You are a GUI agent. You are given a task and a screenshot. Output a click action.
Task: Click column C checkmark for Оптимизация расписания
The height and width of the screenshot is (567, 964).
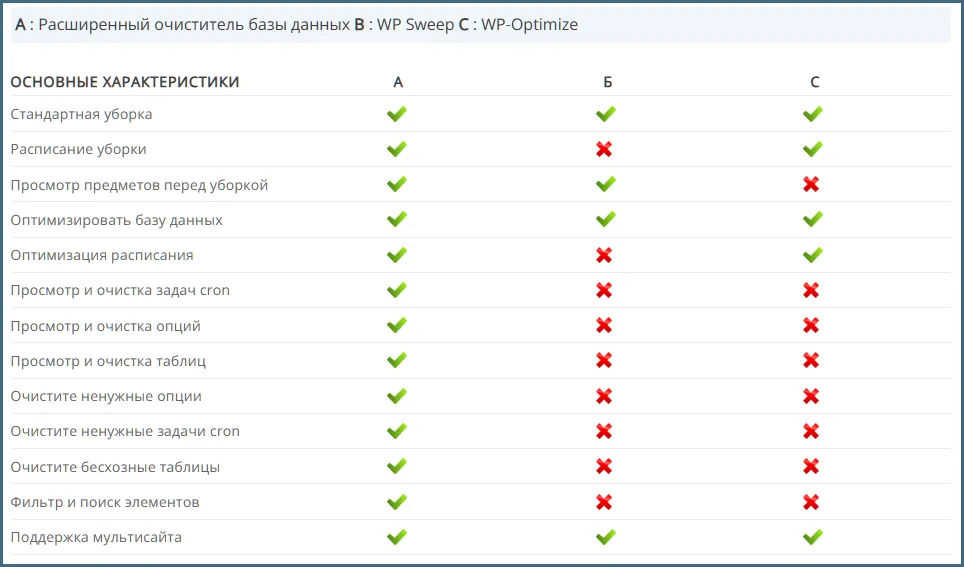[812, 255]
